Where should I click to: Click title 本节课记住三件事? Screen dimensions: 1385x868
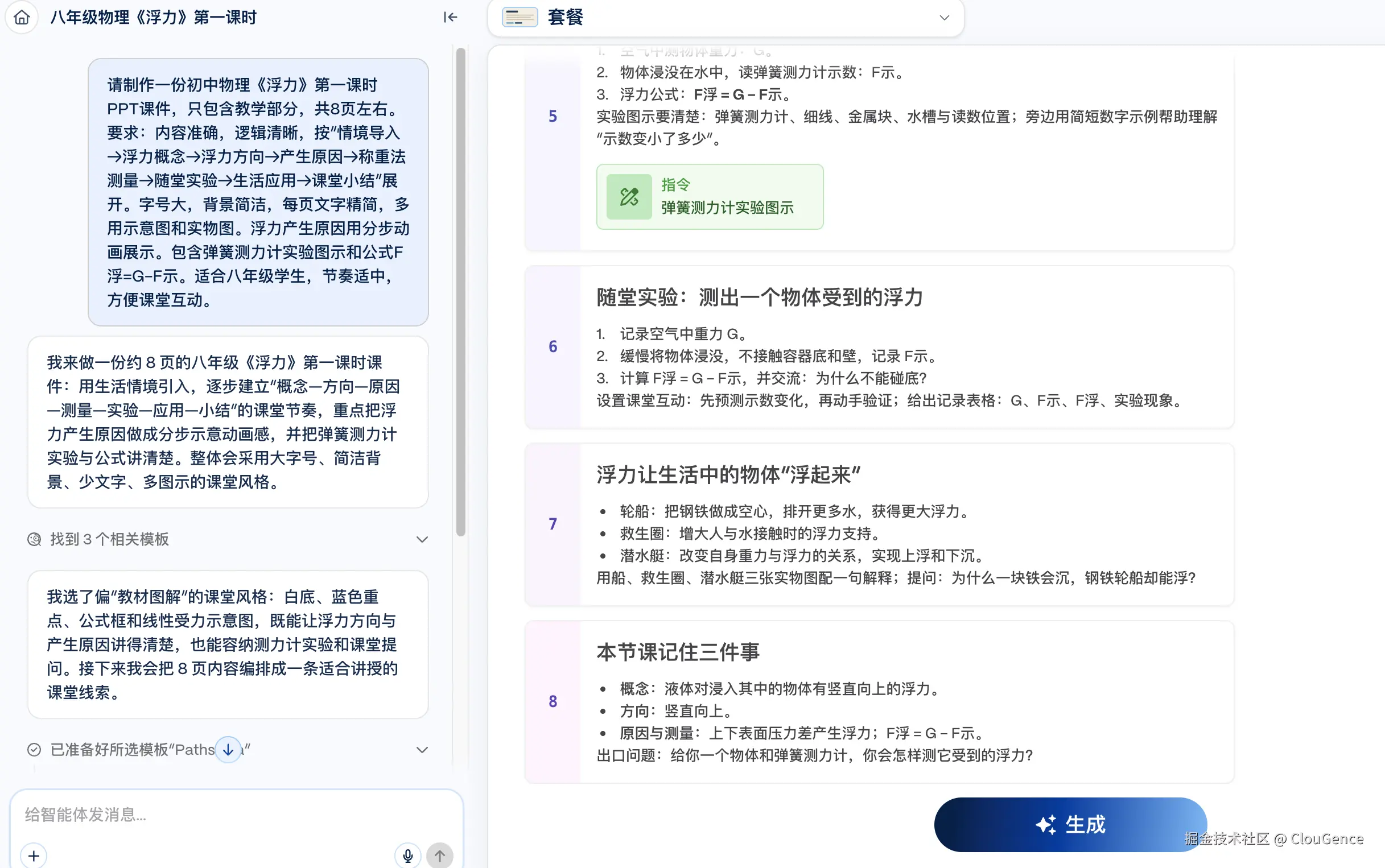pos(678,652)
